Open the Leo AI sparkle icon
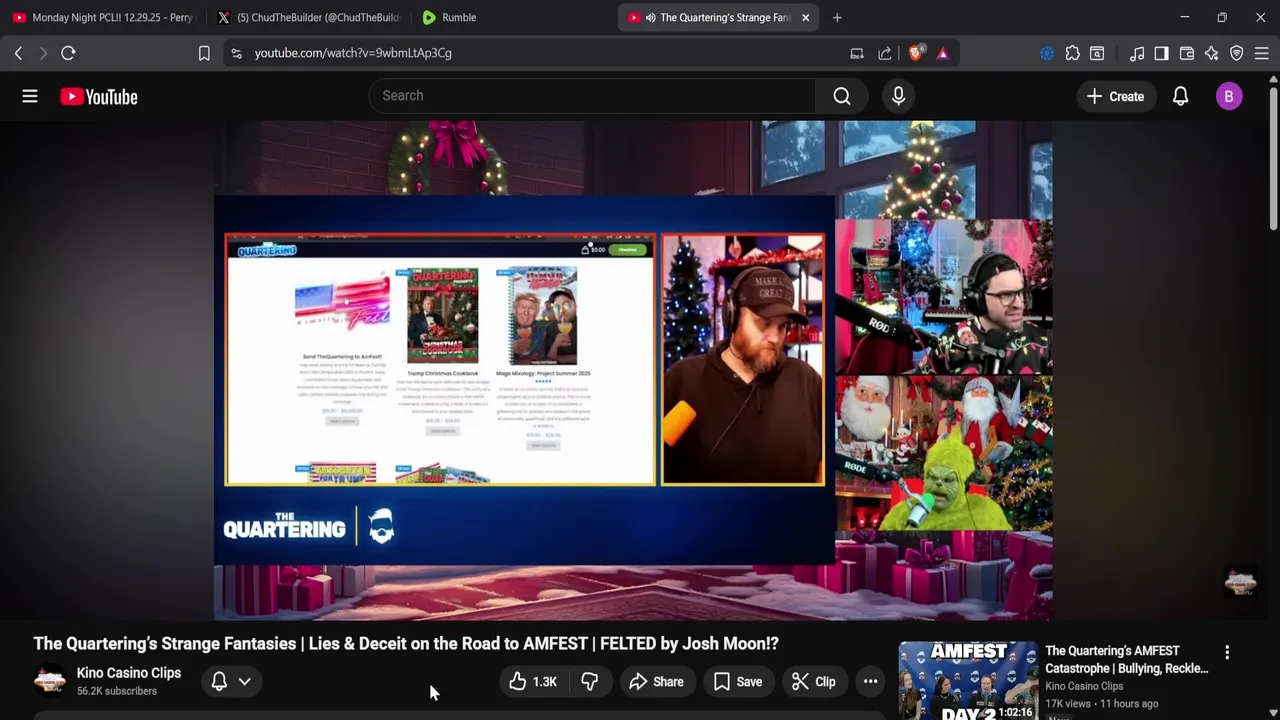The width and height of the screenshot is (1280, 720). [1212, 53]
